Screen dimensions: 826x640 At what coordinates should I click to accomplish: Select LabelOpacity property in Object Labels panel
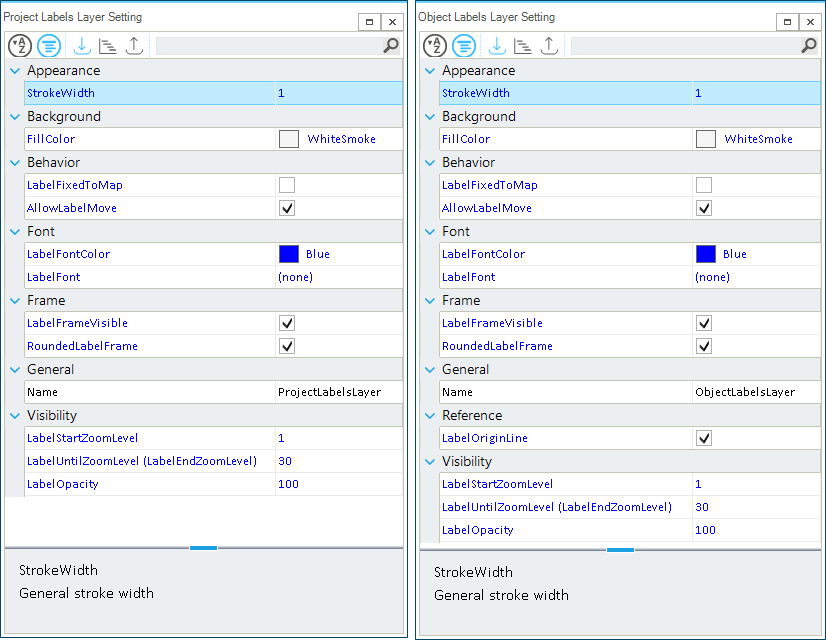point(477,530)
